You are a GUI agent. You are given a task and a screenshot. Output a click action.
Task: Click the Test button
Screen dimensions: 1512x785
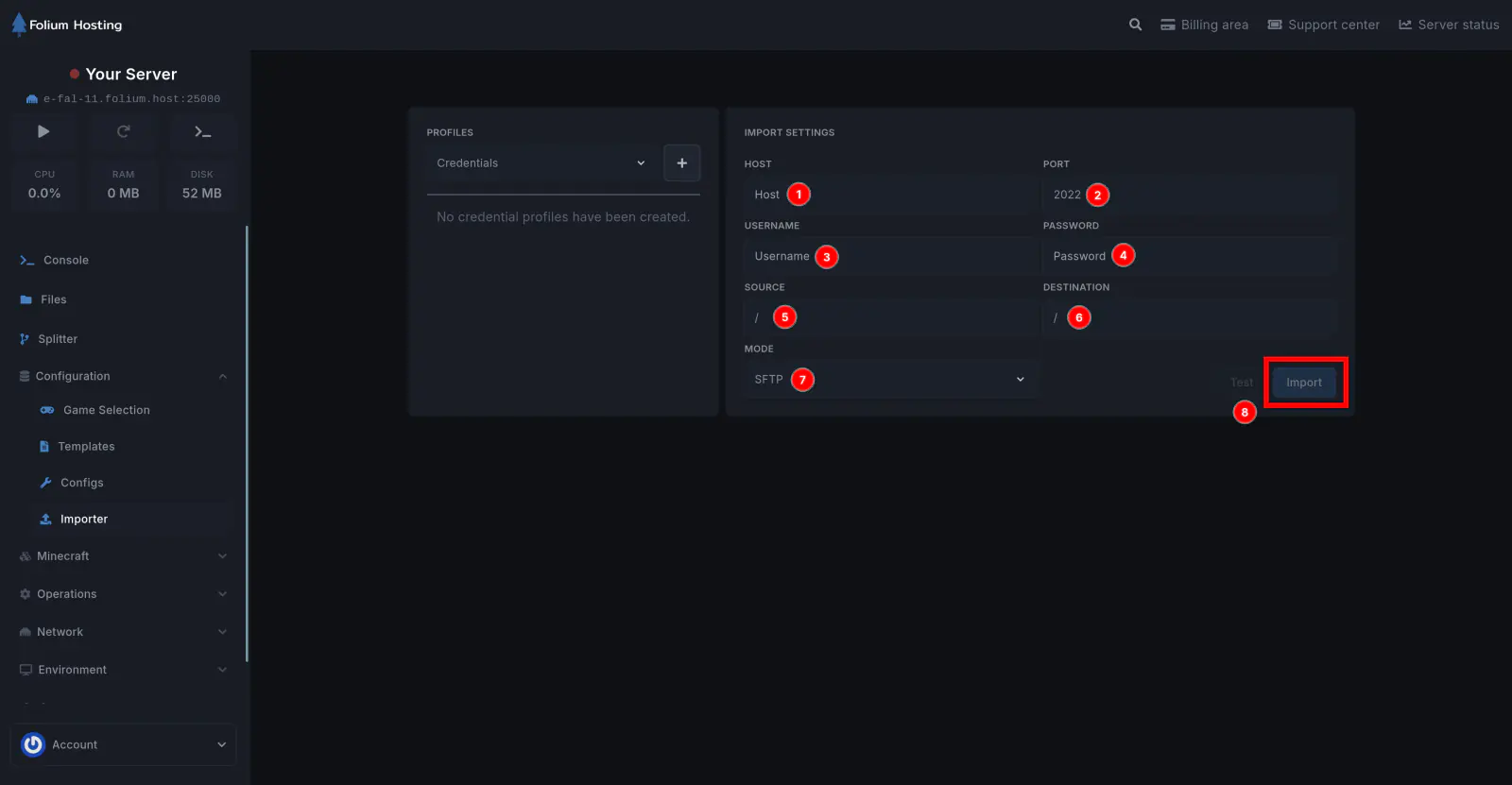(1241, 383)
